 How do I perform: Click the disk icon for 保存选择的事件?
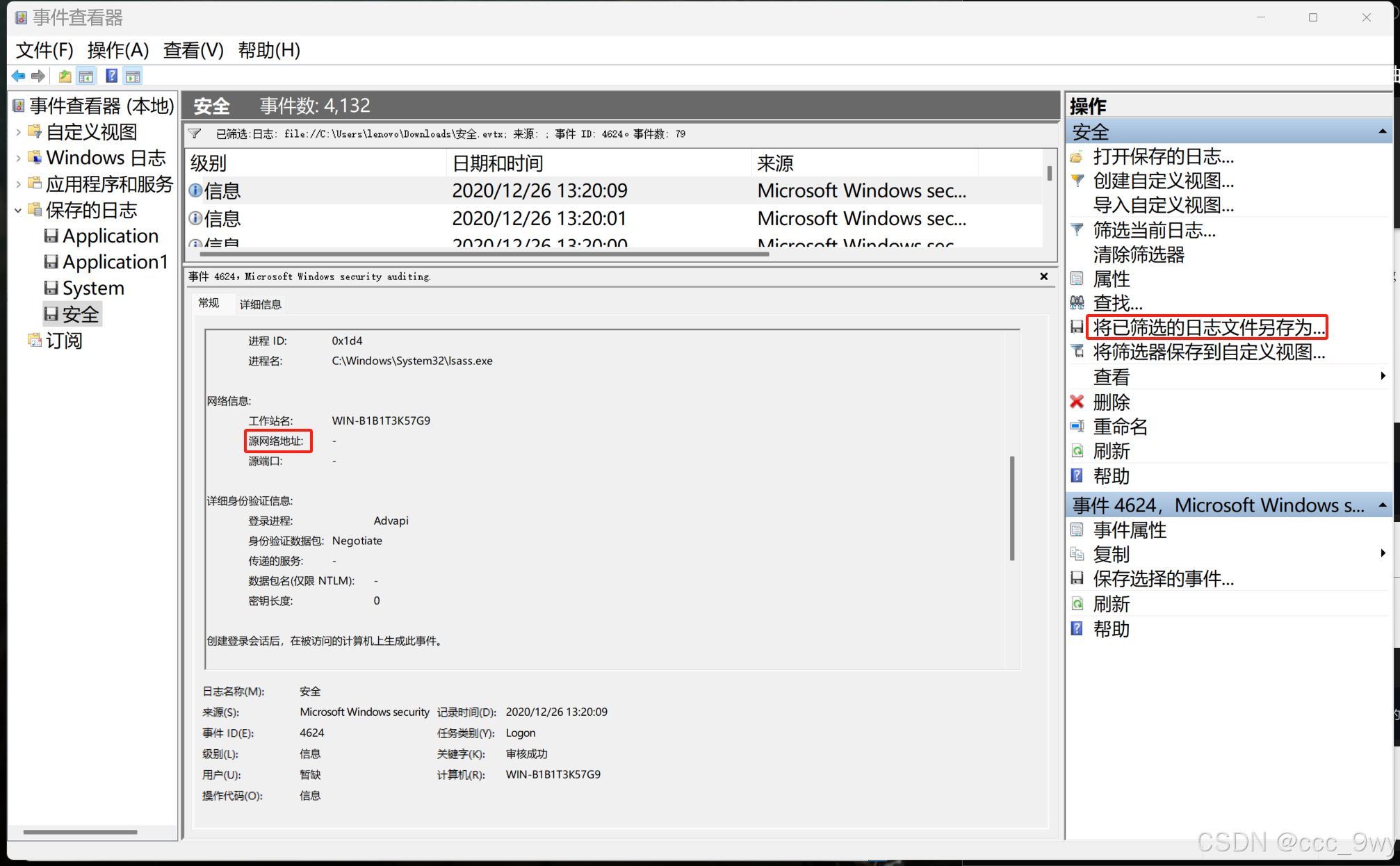click(1077, 578)
